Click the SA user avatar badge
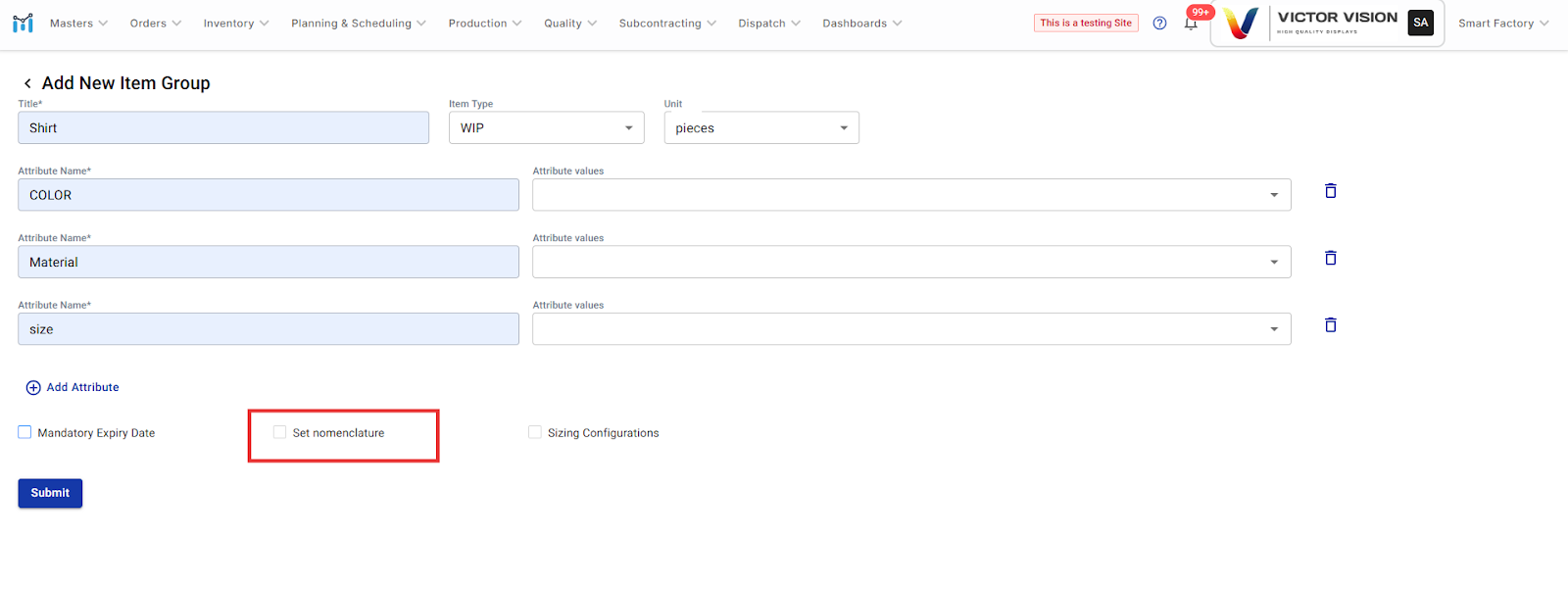Viewport: 1568px width, 589px height. [x=1420, y=23]
